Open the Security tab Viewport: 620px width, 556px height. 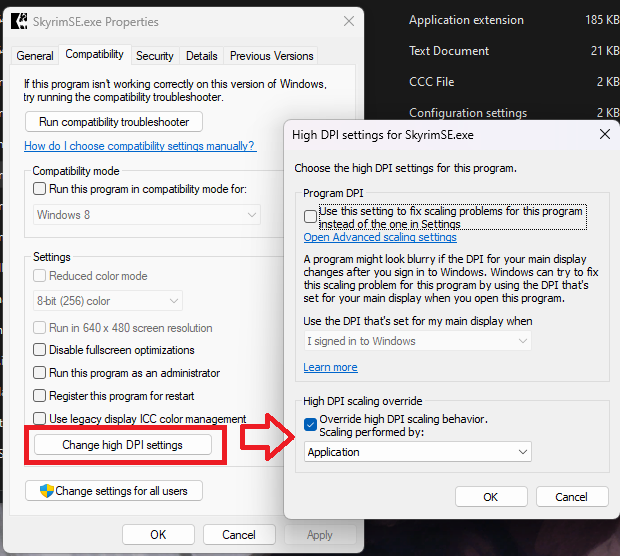(155, 56)
